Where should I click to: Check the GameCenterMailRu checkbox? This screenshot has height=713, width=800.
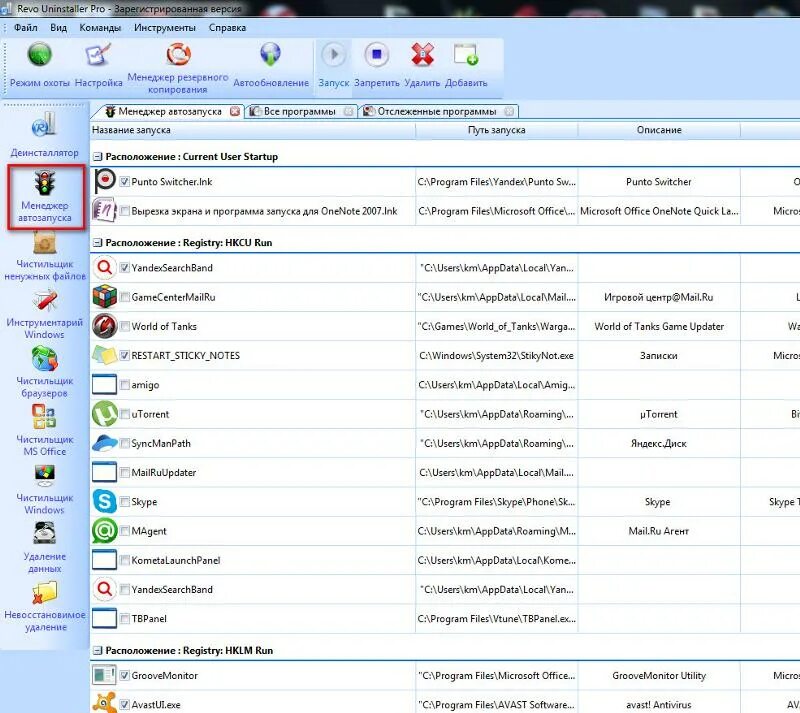coord(124,297)
